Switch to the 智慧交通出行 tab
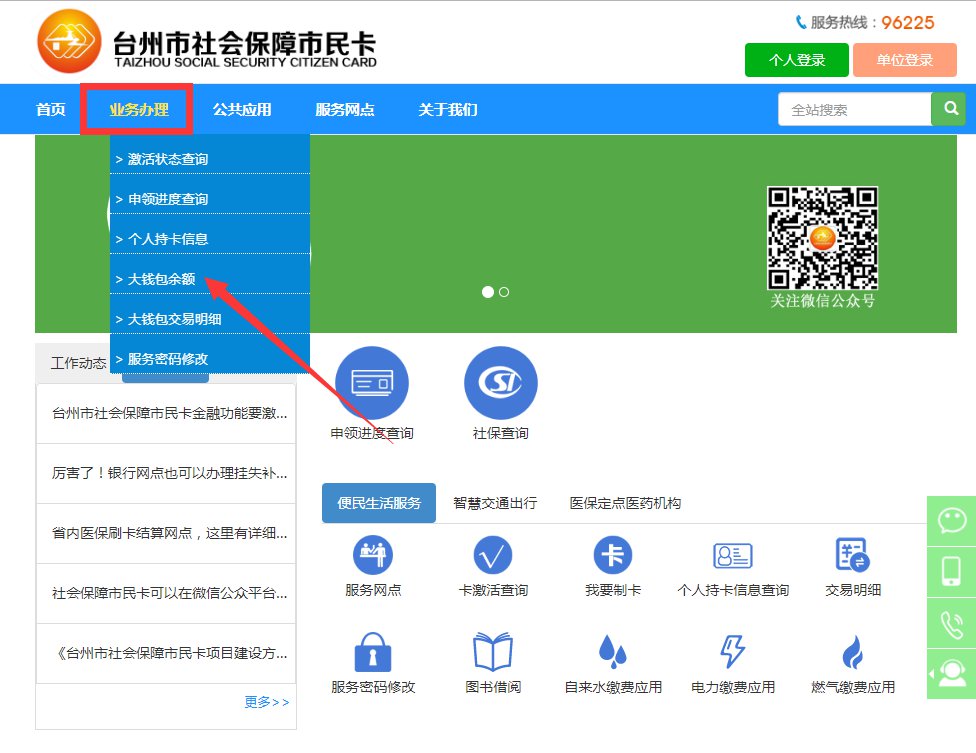This screenshot has height=753, width=976. tap(494, 503)
